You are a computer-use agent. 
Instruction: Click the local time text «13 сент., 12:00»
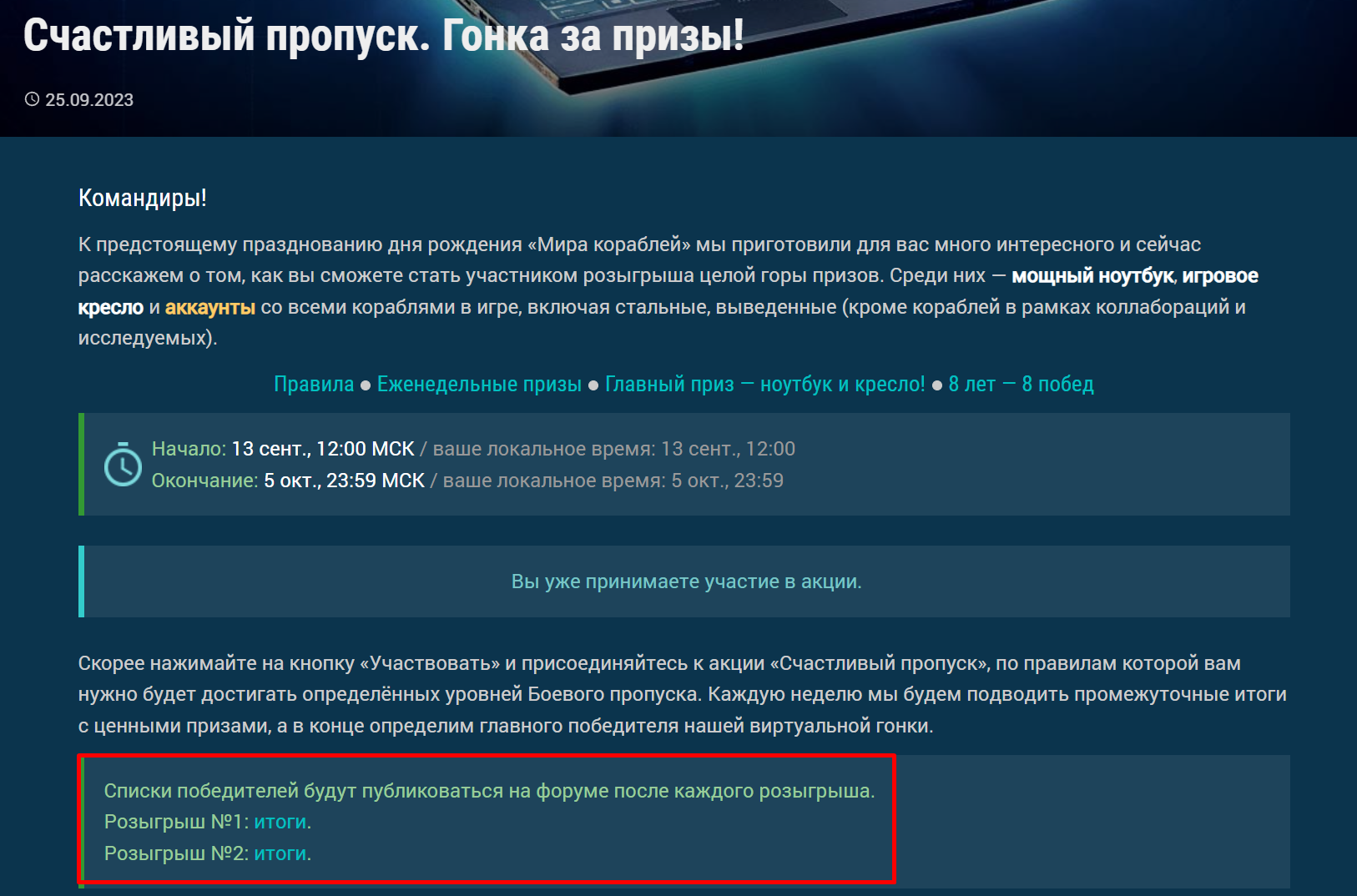click(728, 449)
